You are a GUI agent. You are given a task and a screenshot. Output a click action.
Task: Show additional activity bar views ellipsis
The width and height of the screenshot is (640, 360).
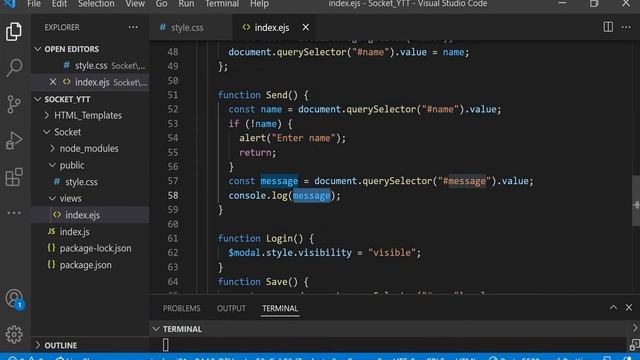[14, 213]
